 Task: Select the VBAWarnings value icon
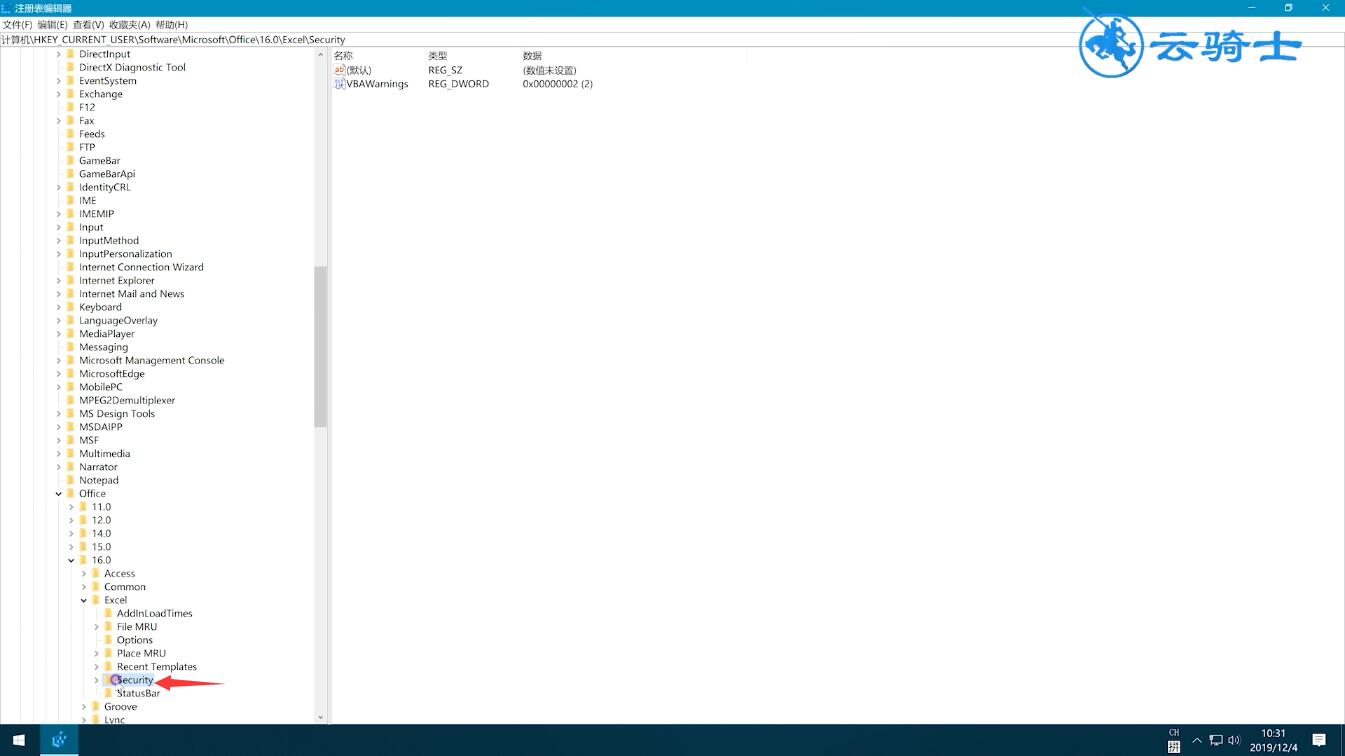340,84
